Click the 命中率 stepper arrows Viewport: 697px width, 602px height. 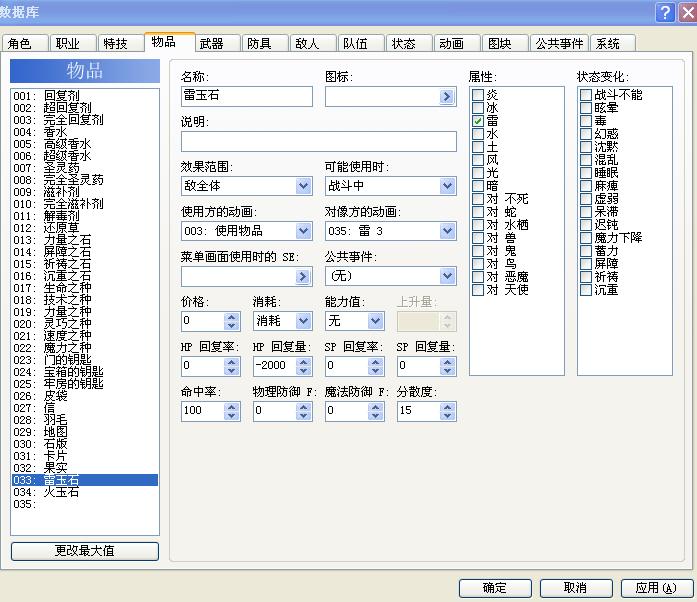(231, 411)
